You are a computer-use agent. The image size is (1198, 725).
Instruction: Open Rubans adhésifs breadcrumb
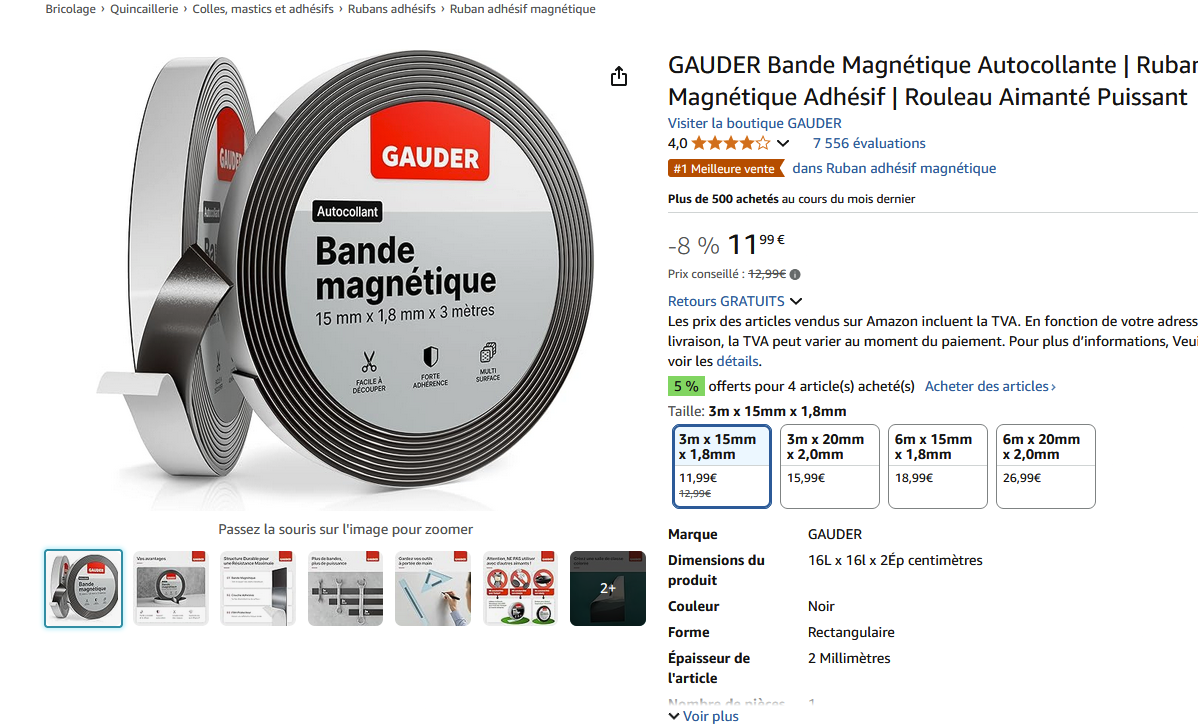(391, 9)
